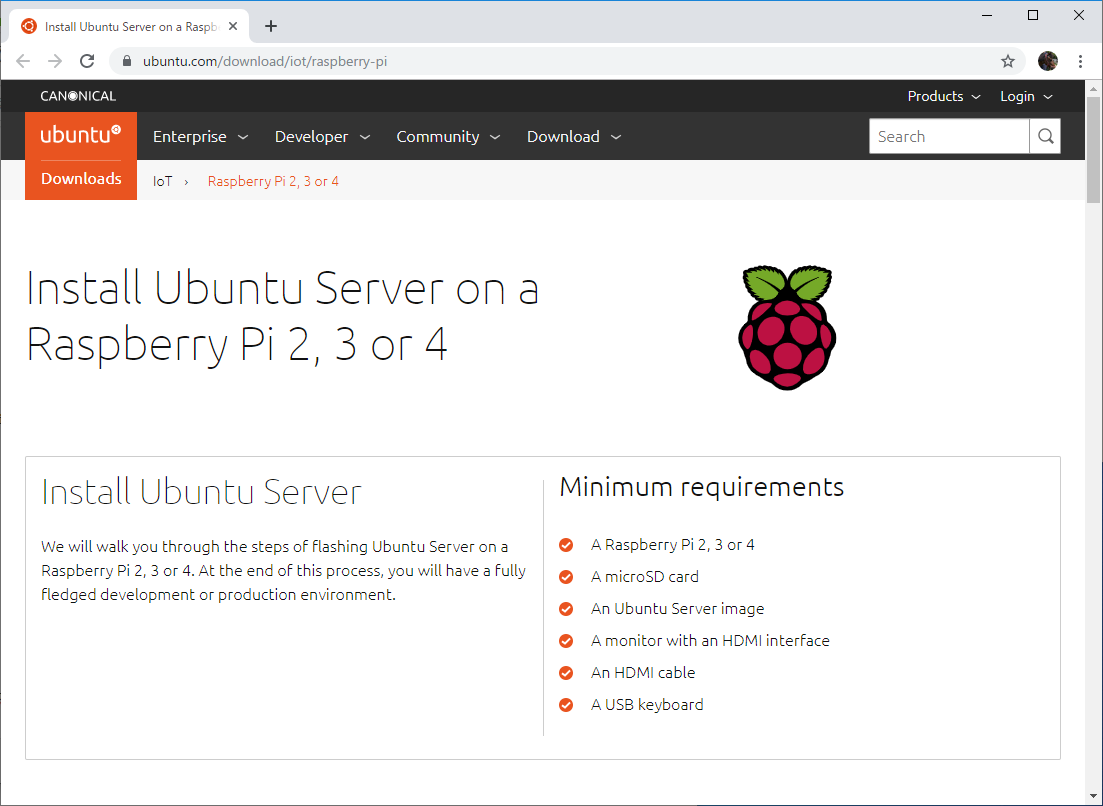Image resolution: width=1103 pixels, height=806 pixels.
Task: Click the Minimum requirements heading
Action: pos(701,487)
